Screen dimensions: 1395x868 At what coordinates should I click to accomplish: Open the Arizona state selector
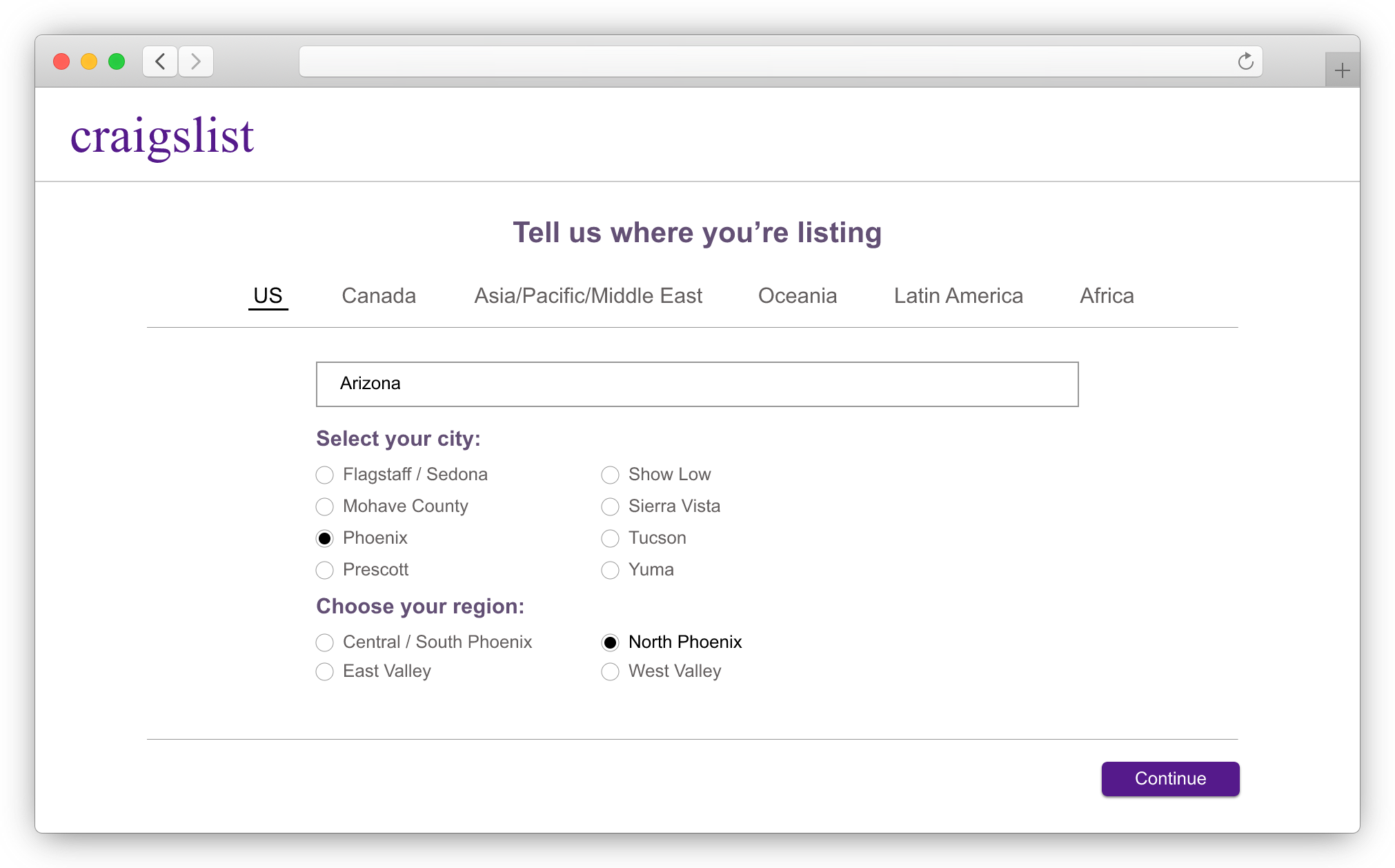tap(697, 384)
